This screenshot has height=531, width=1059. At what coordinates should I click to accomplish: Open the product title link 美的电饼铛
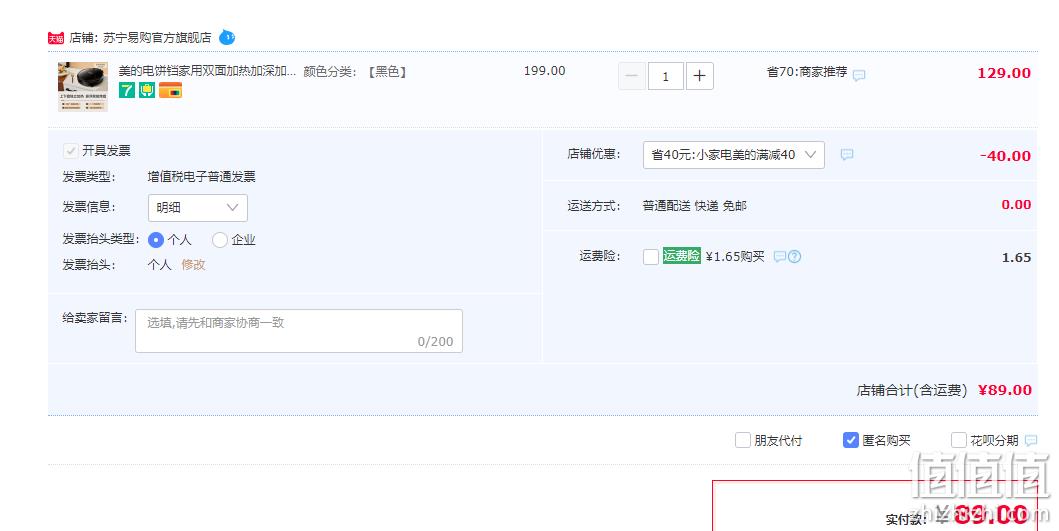tap(207, 71)
